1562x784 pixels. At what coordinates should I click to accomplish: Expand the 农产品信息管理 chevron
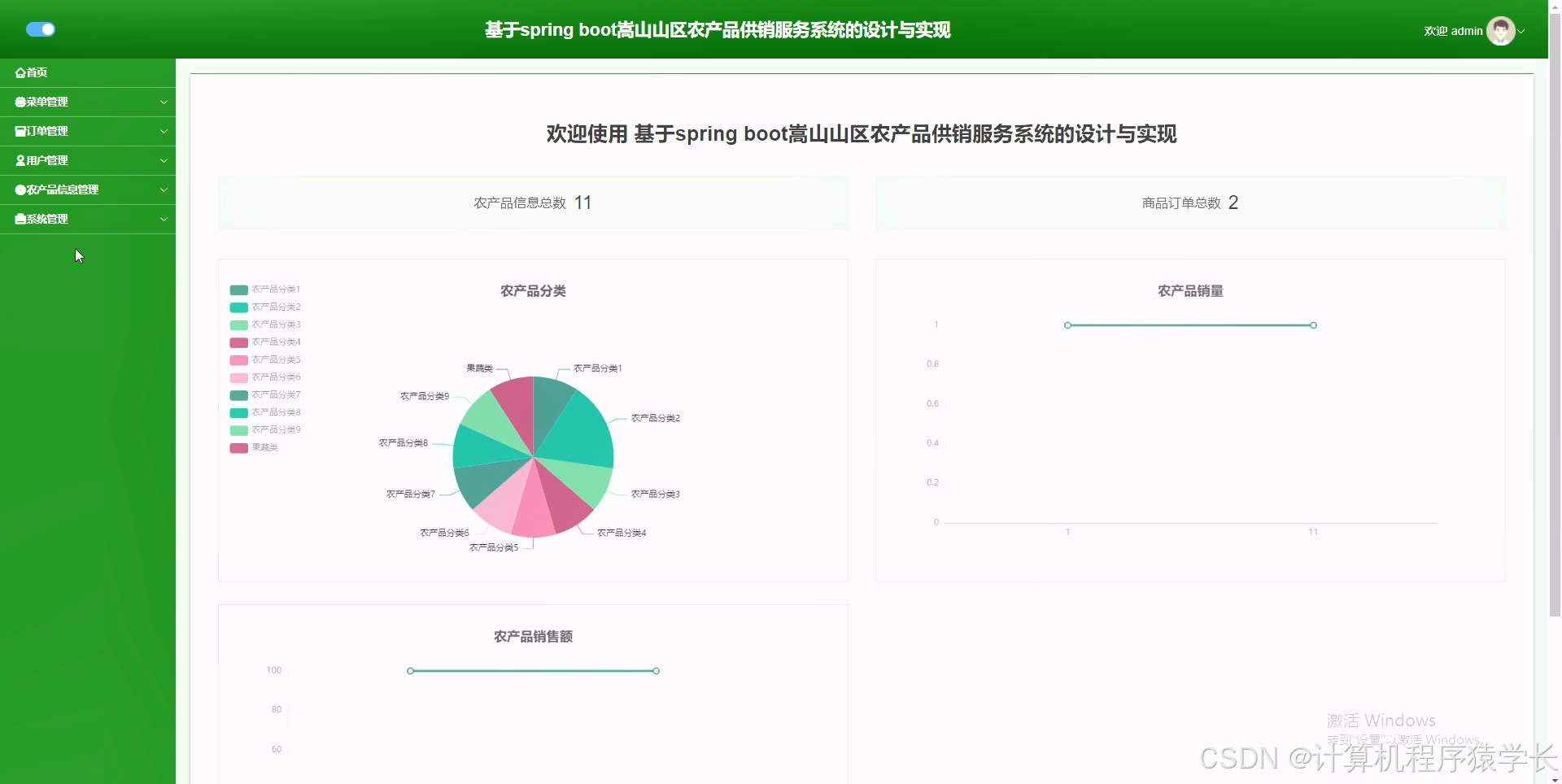[164, 189]
